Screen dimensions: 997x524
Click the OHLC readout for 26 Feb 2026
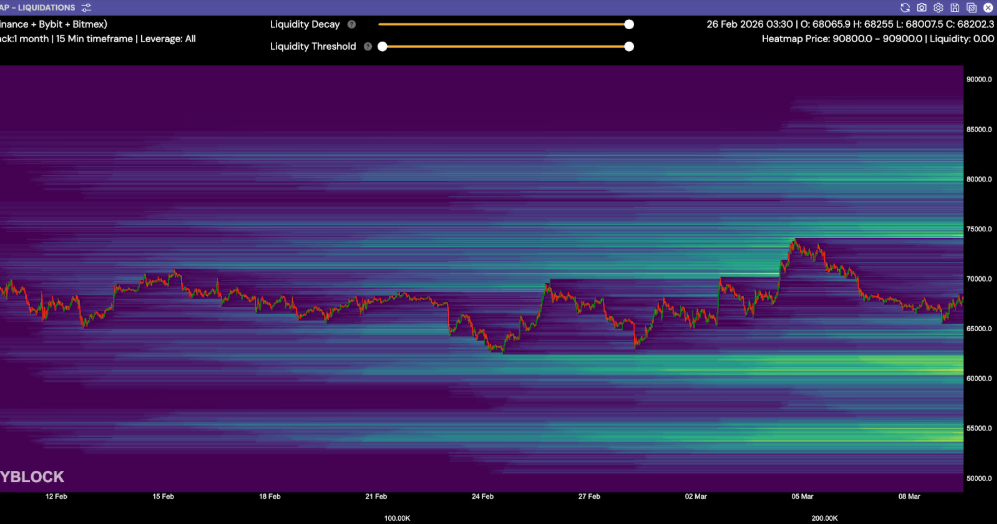(850, 24)
